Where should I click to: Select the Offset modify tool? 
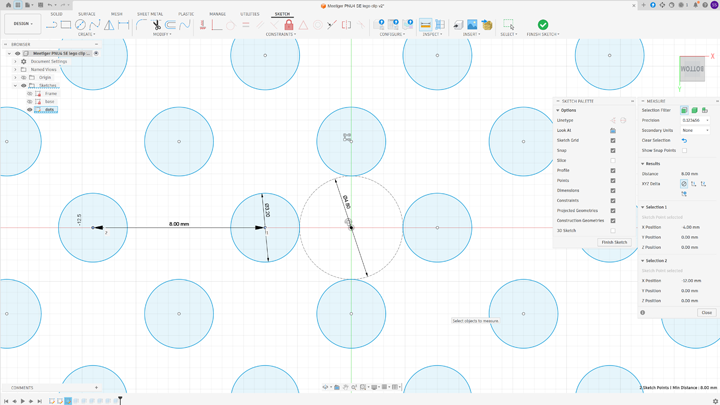(x=170, y=25)
